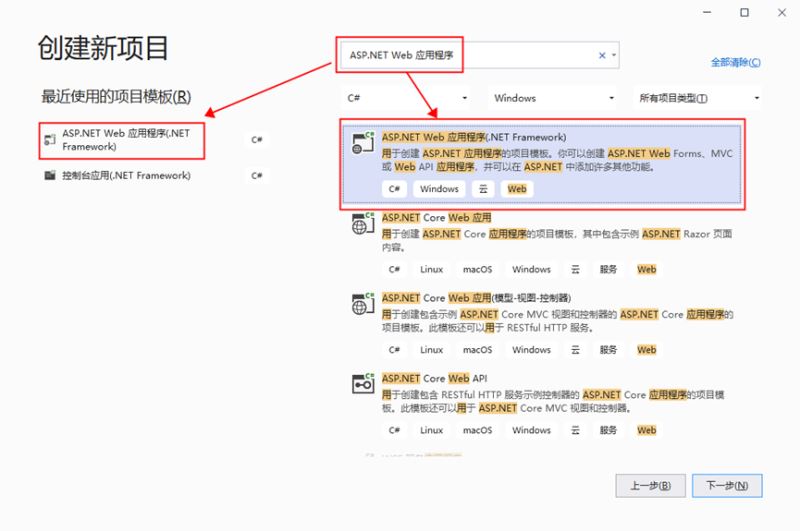The height and width of the screenshot is (531, 800).
Task: Minimize the create new project dialog
Action: click(x=707, y=12)
